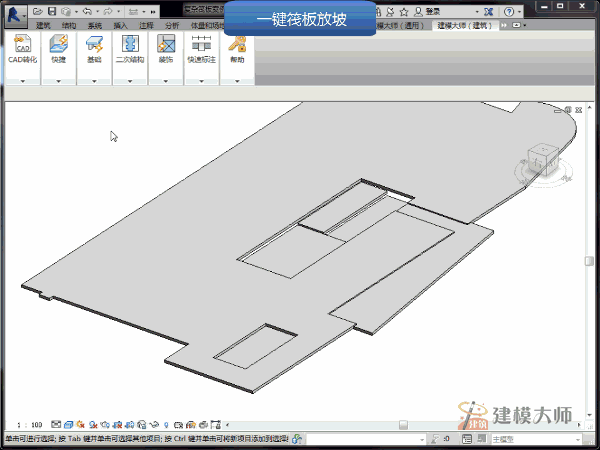Open the 基础 foundation tool

coord(94,49)
